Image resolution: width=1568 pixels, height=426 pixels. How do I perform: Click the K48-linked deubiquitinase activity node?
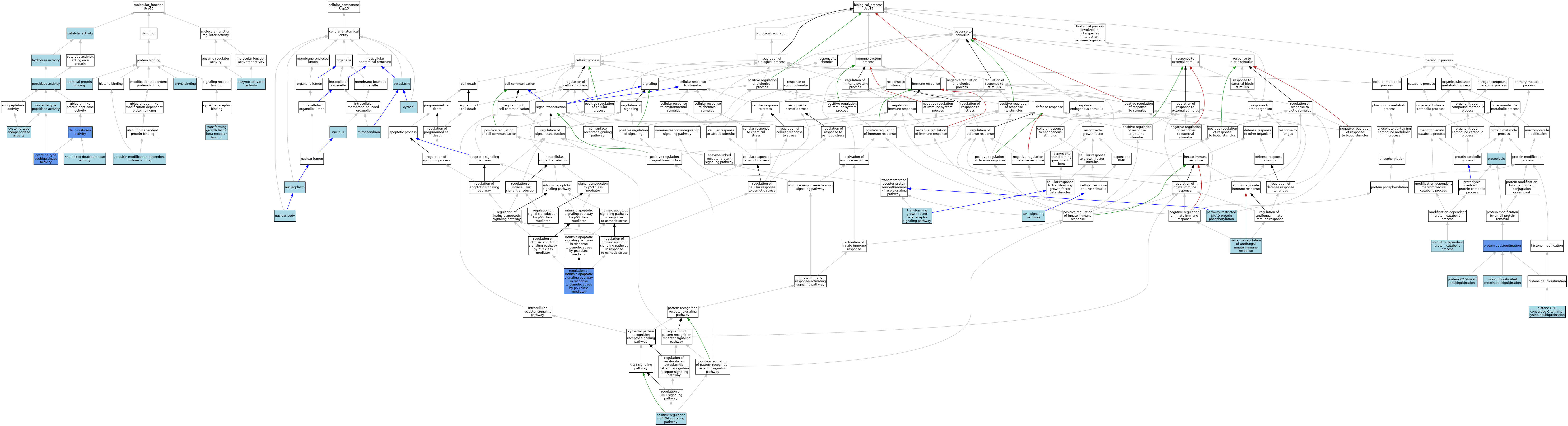(85, 159)
